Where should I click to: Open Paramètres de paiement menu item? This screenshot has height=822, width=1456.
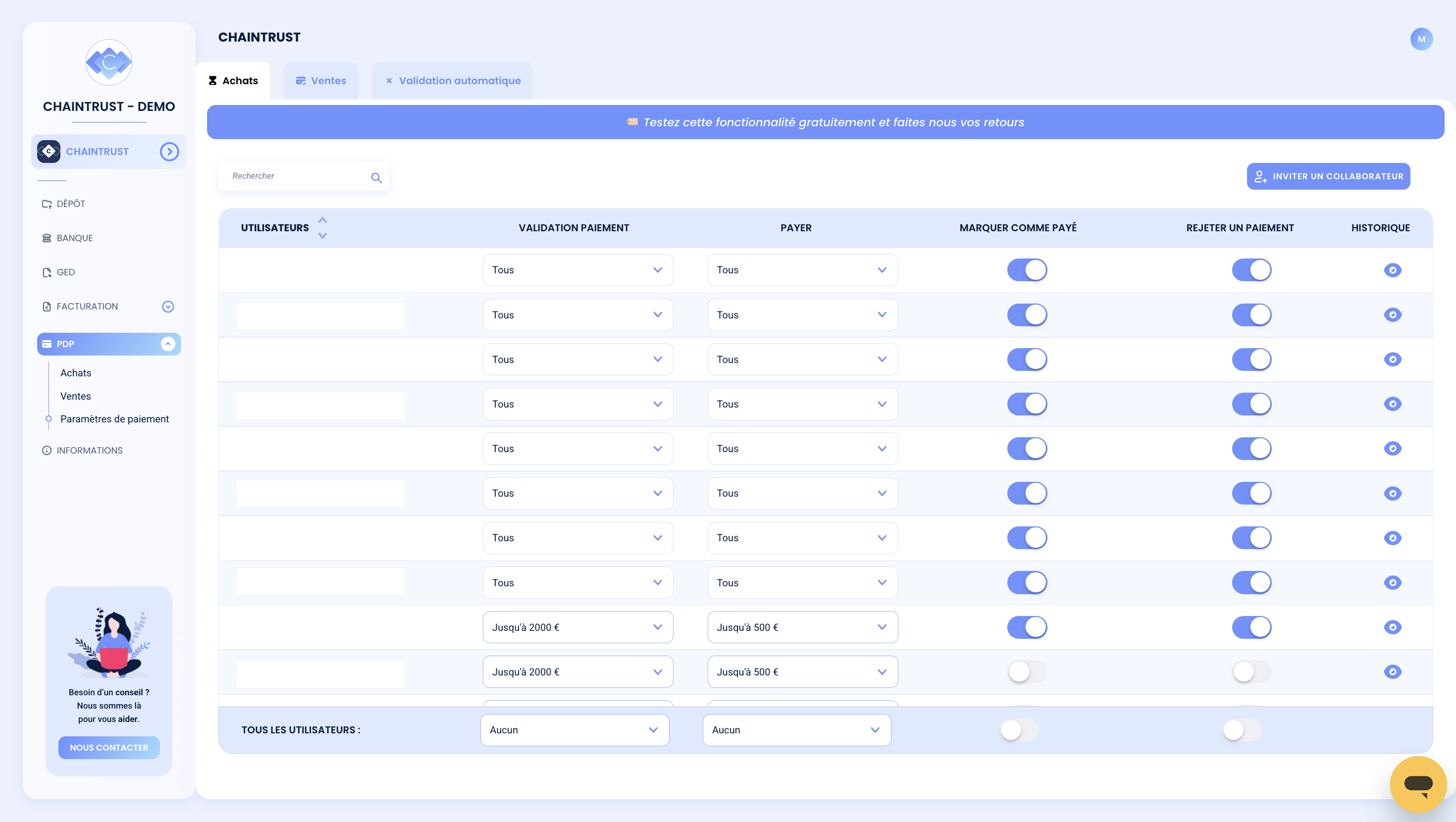coord(115,419)
